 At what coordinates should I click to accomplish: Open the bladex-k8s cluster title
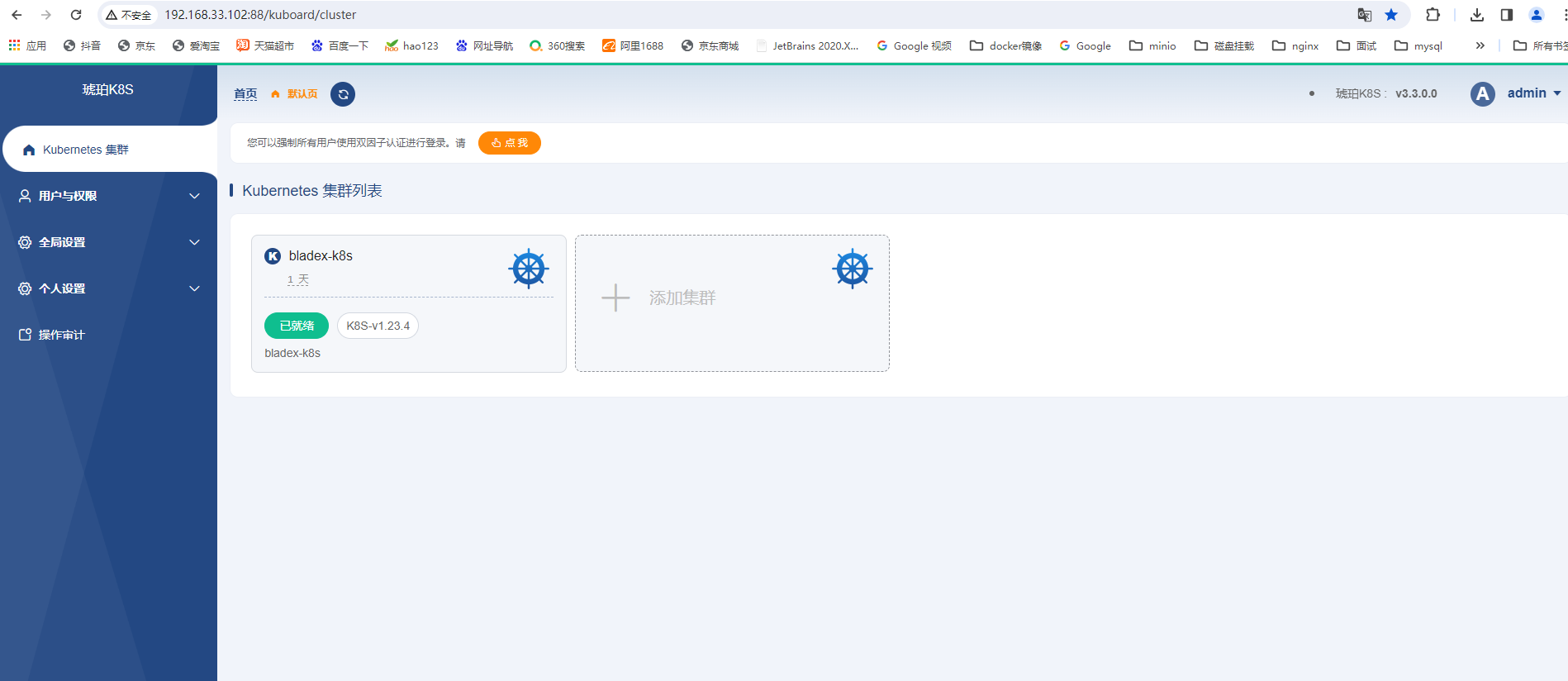pyautogui.click(x=321, y=256)
